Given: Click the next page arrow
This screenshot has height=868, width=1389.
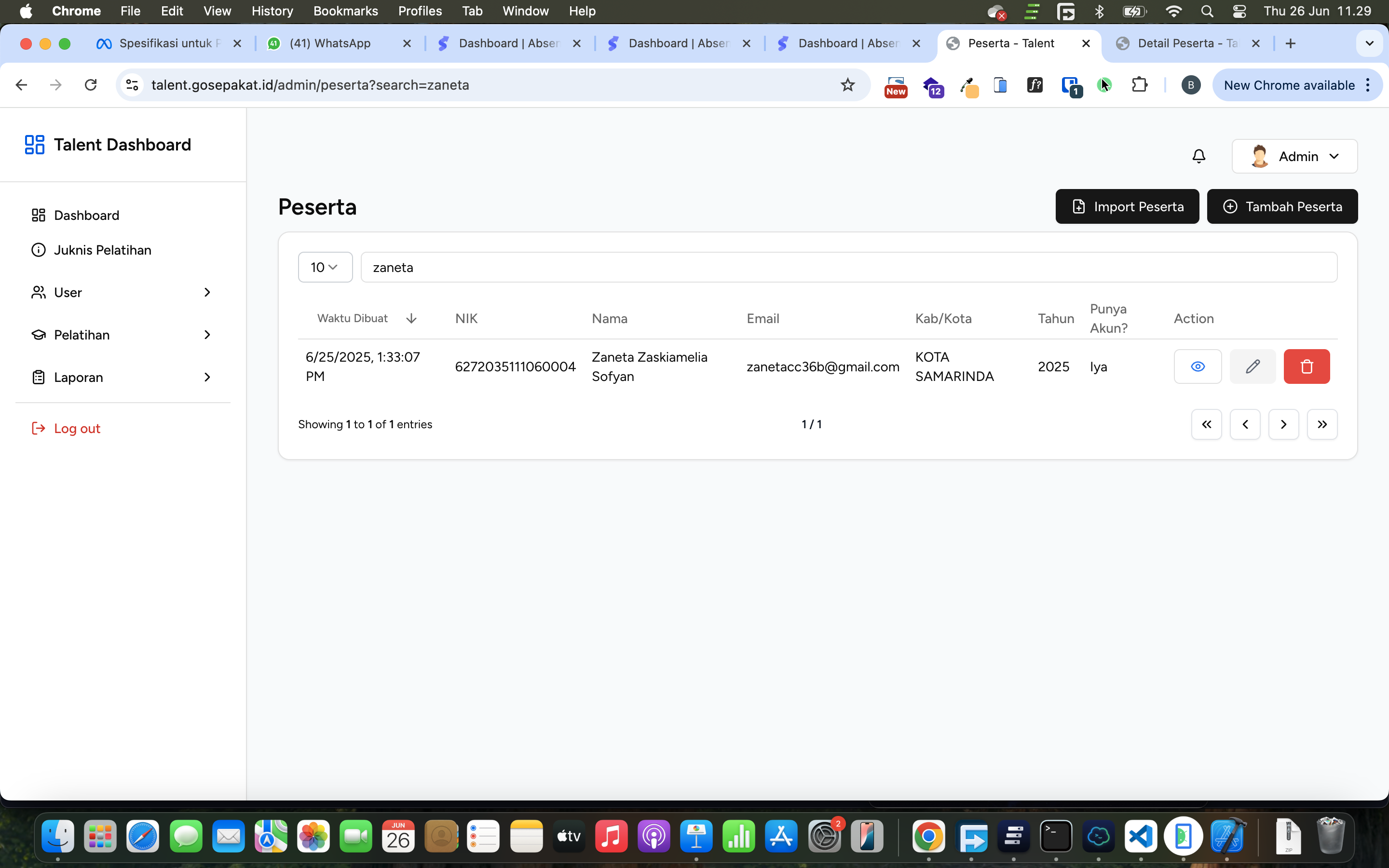Looking at the screenshot, I should pos(1283,424).
